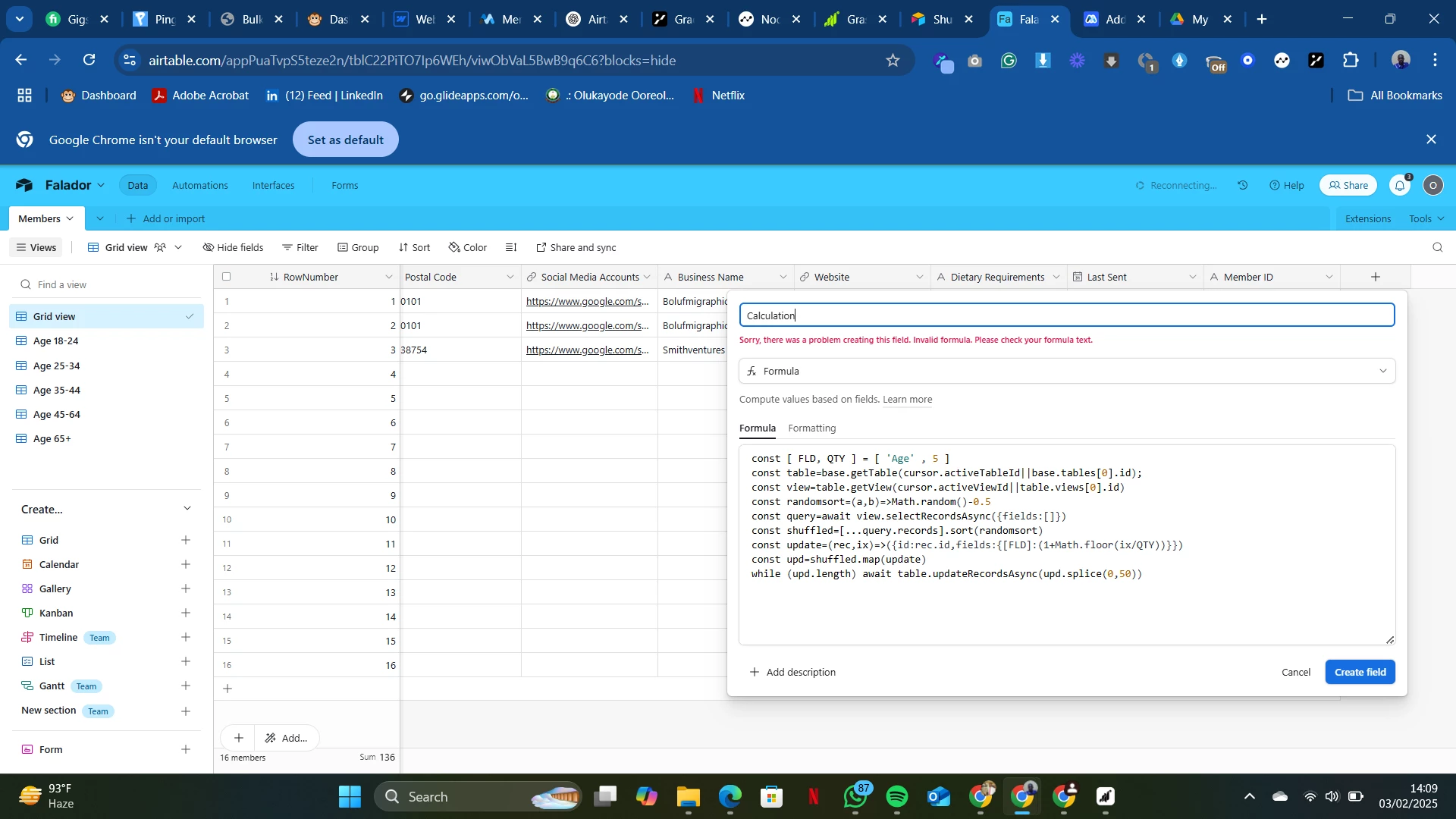
Task: Click the Create field button
Action: coord(1359,673)
